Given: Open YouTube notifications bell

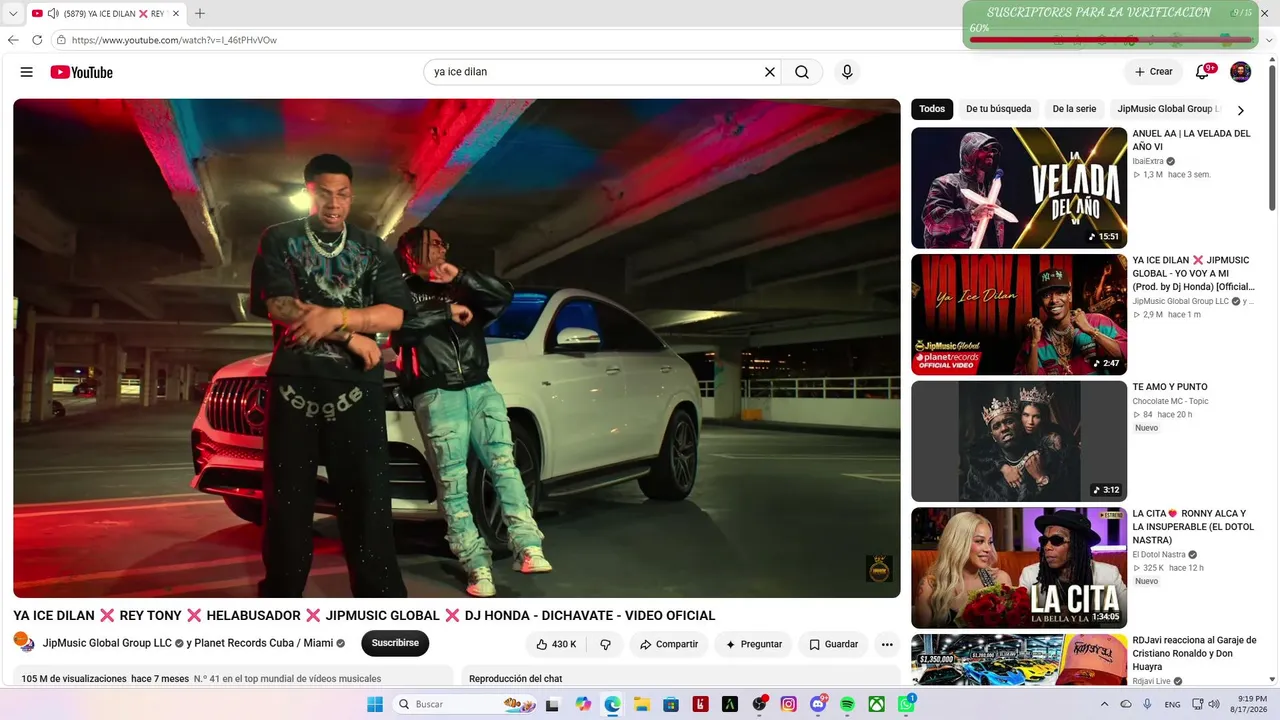Looking at the screenshot, I should pyautogui.click(x=1203, y=72).
